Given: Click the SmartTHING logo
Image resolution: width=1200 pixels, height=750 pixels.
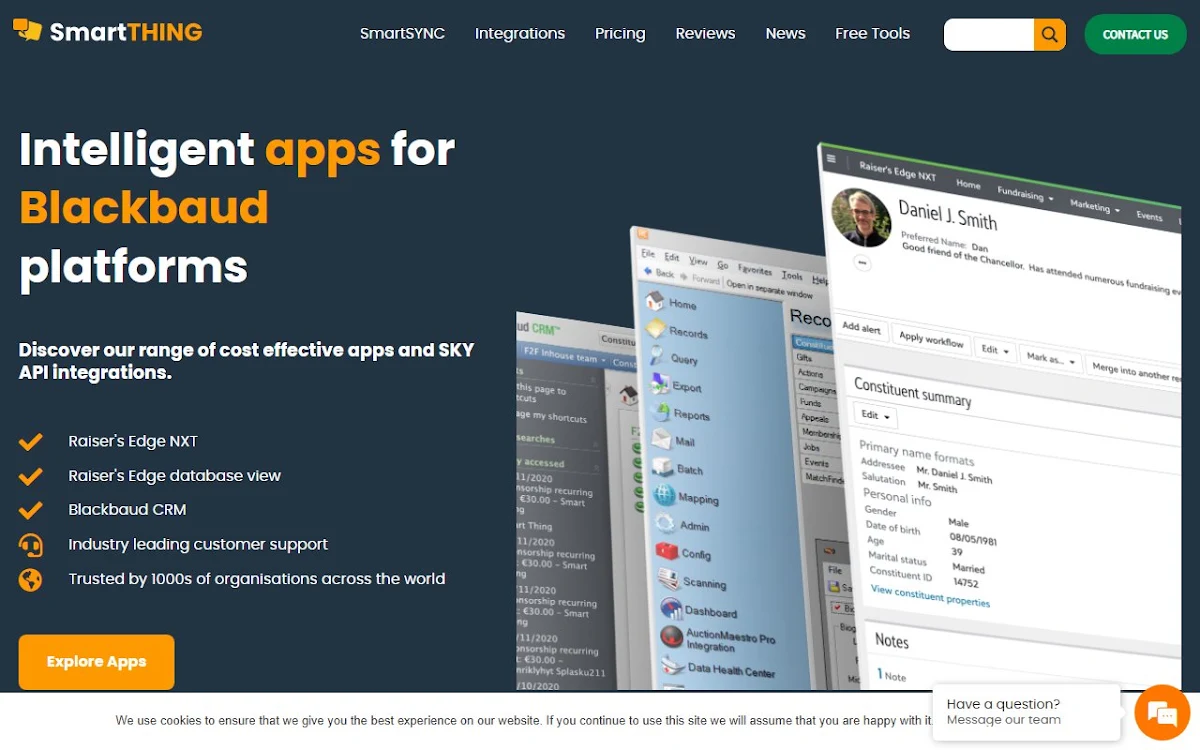Looking at the screenshot, I should point(107,31).
